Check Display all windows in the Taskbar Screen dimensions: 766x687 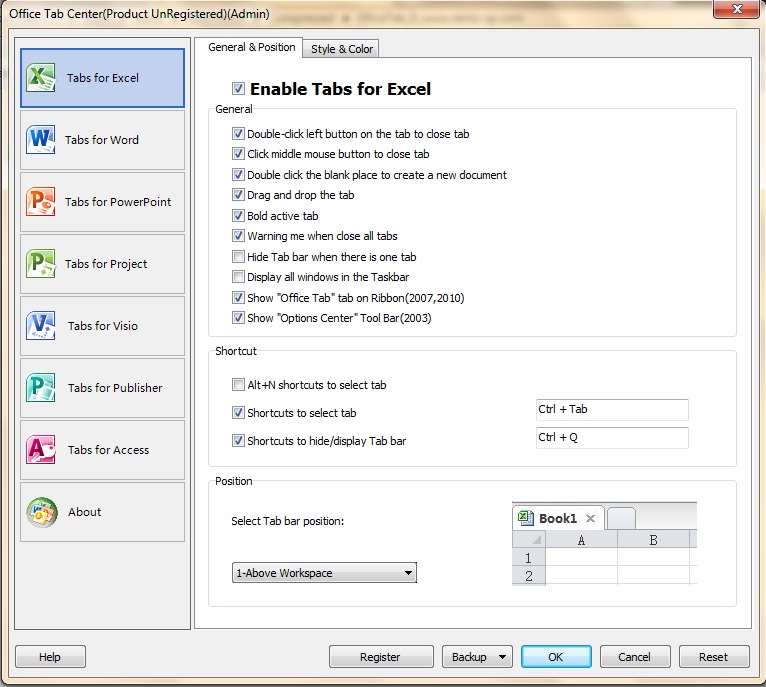pyautogui.click(x=238, y=277)
